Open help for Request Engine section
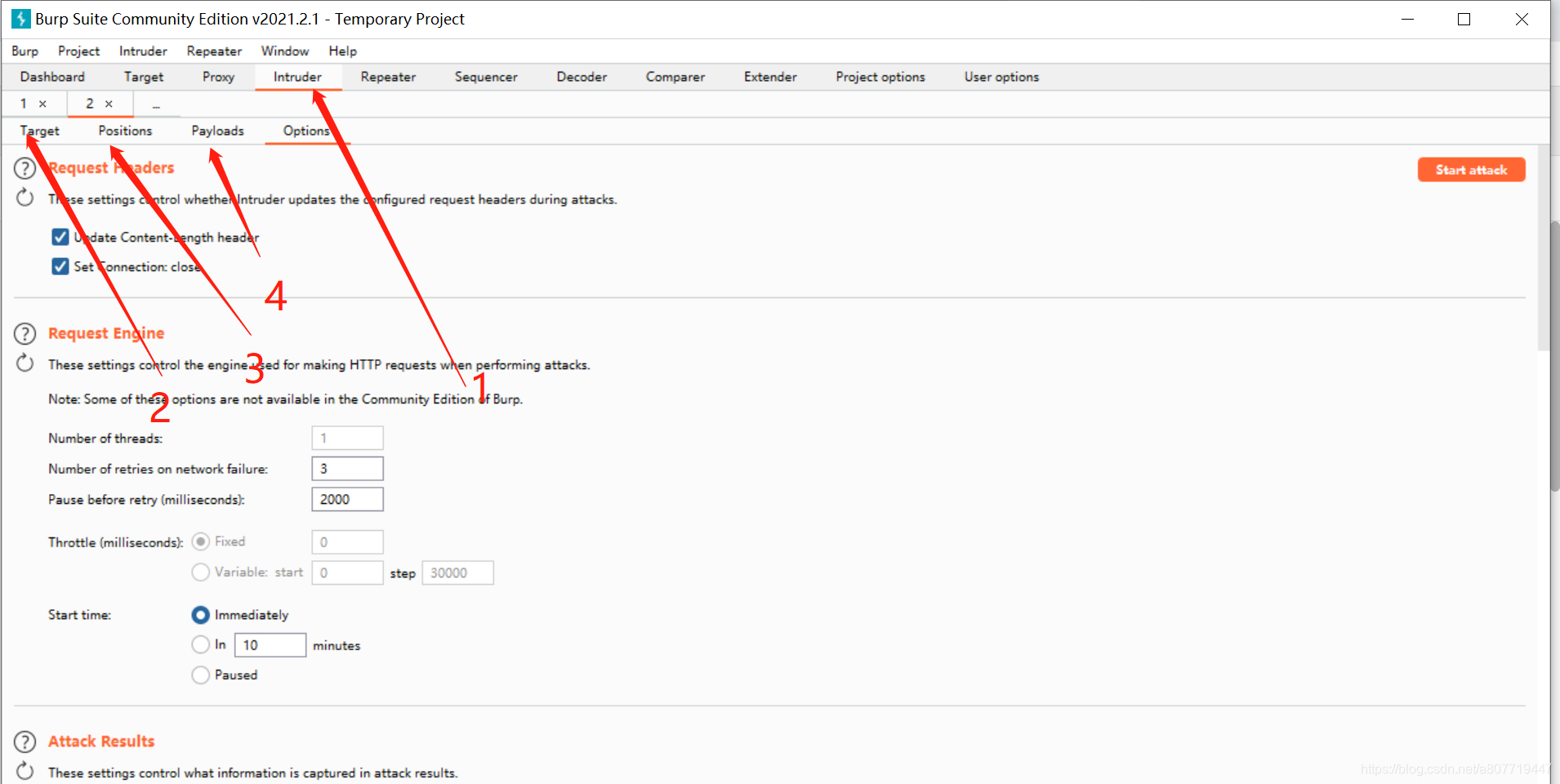 [25, 333]
